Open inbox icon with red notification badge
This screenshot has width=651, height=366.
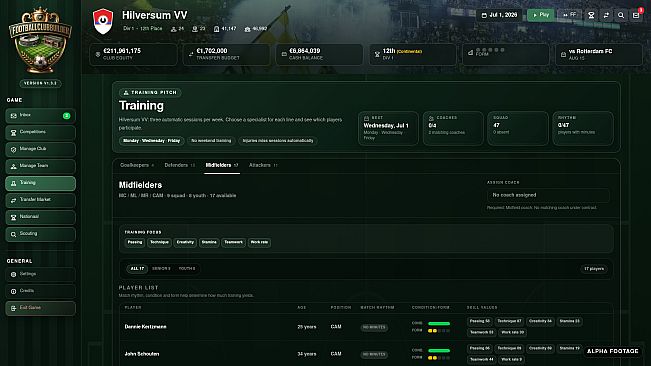pyautogui.click(x=636, y=15)
